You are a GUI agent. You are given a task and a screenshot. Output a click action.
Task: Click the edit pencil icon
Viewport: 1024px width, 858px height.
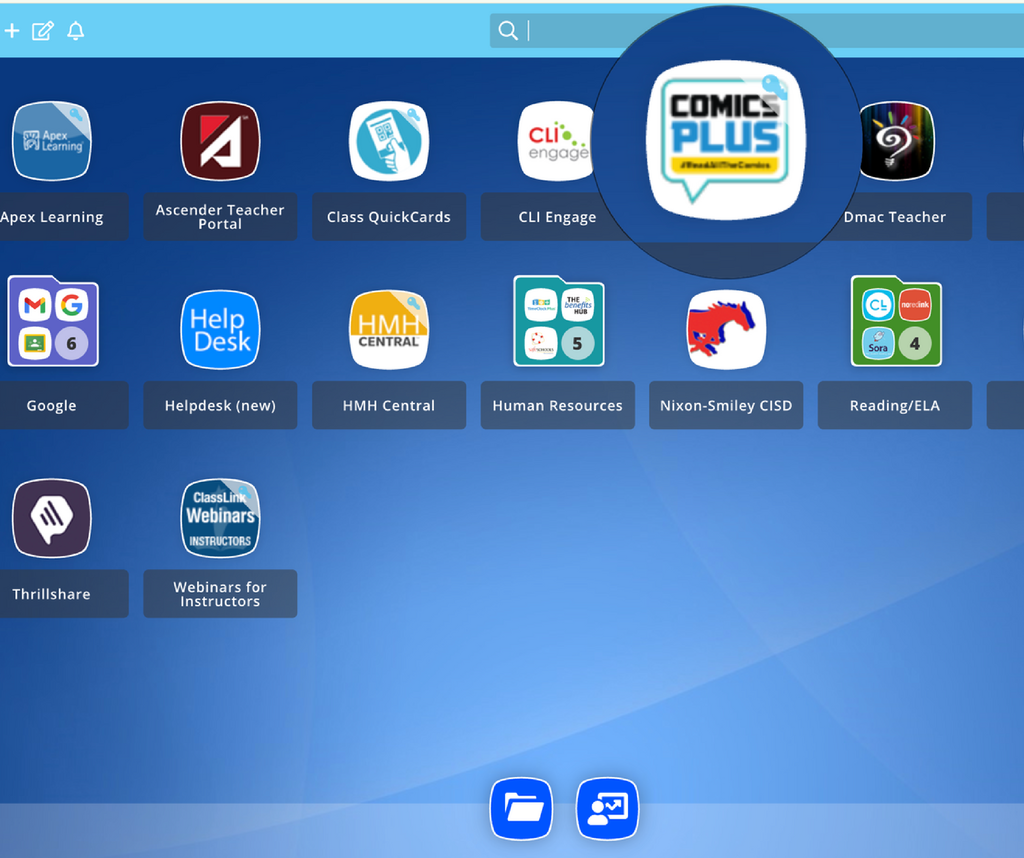(42, 31)
